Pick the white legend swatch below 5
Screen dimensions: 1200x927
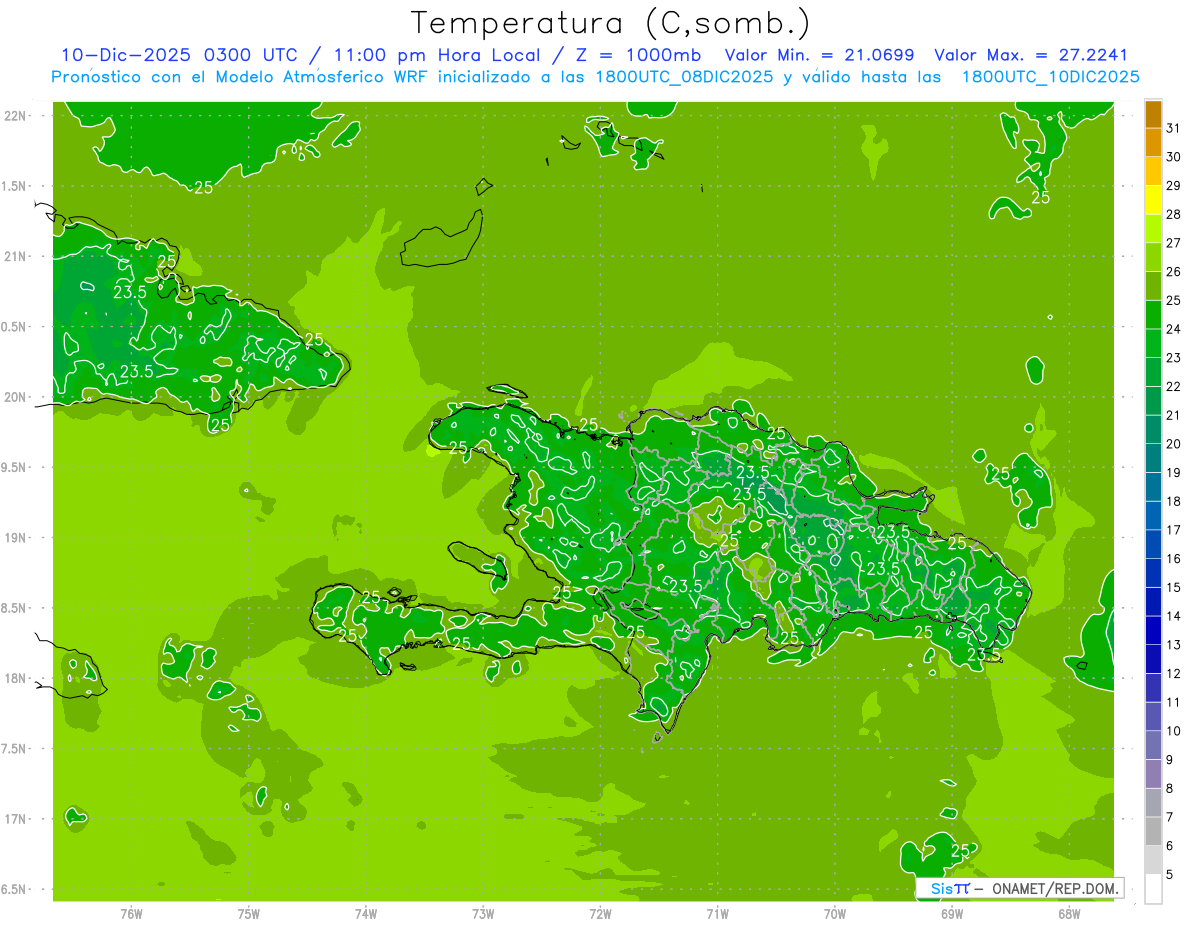coord(1153,889)
